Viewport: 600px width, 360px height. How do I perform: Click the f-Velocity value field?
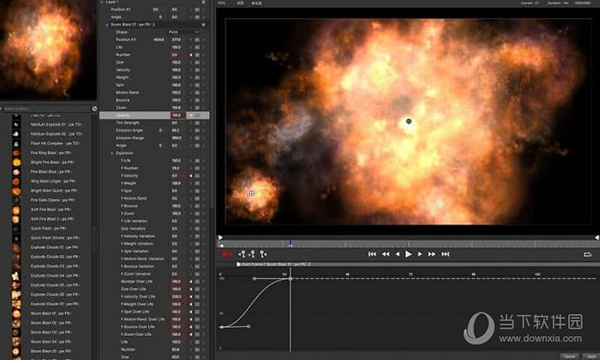(178, 176)
